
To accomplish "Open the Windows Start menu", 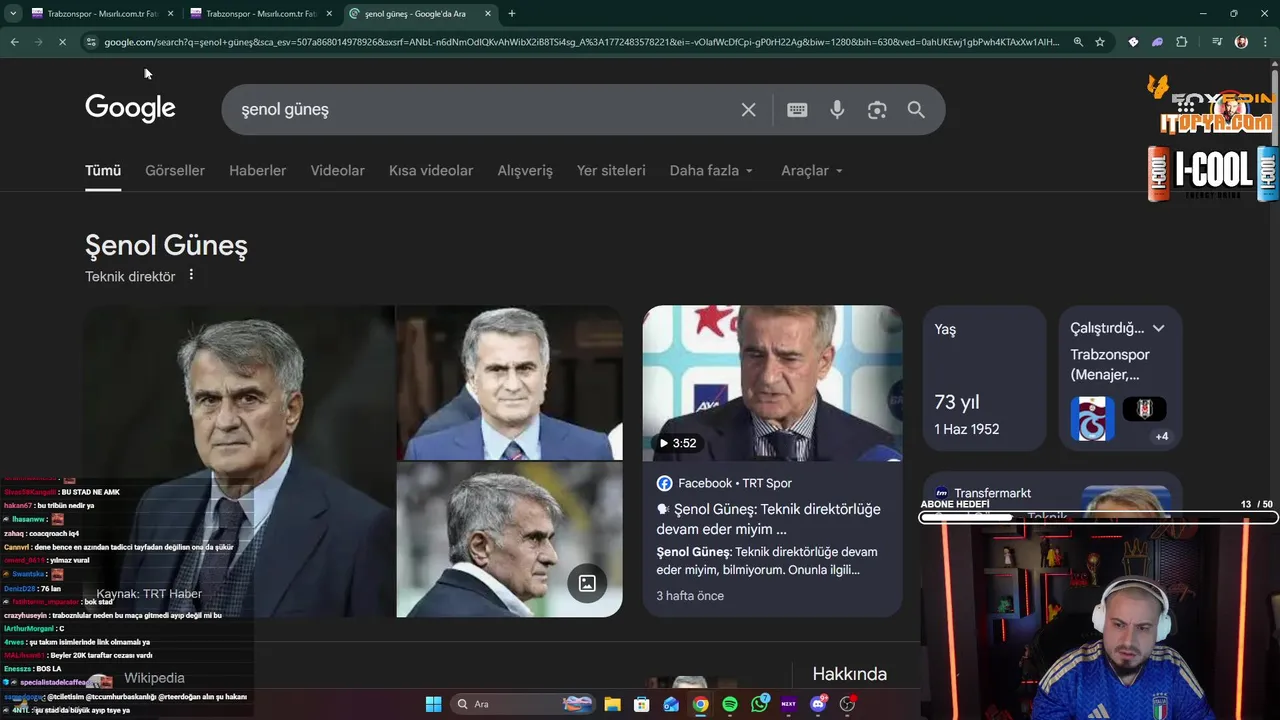I will tap(433, 704).
